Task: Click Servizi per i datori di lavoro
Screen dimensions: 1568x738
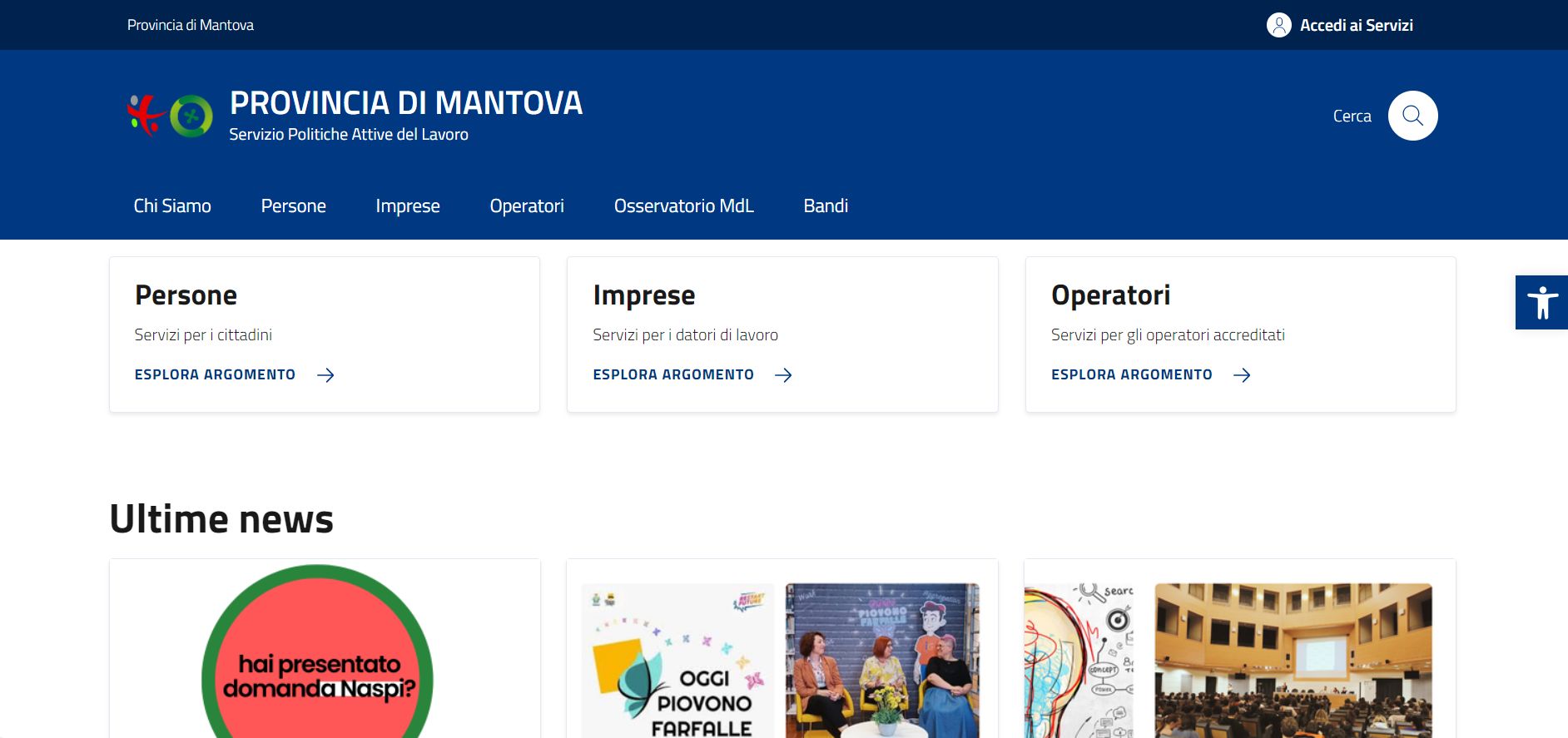Action: 686,334
